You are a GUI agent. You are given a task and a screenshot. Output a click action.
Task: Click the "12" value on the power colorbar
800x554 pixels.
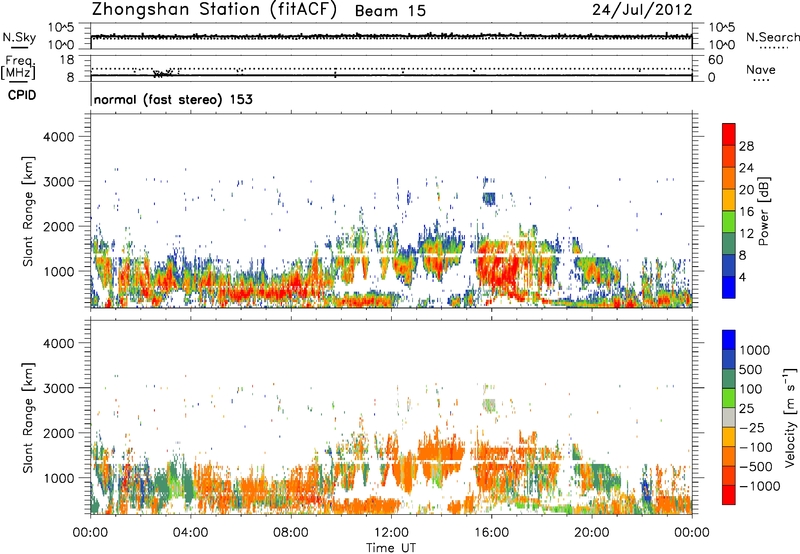(x=746, y=234)
